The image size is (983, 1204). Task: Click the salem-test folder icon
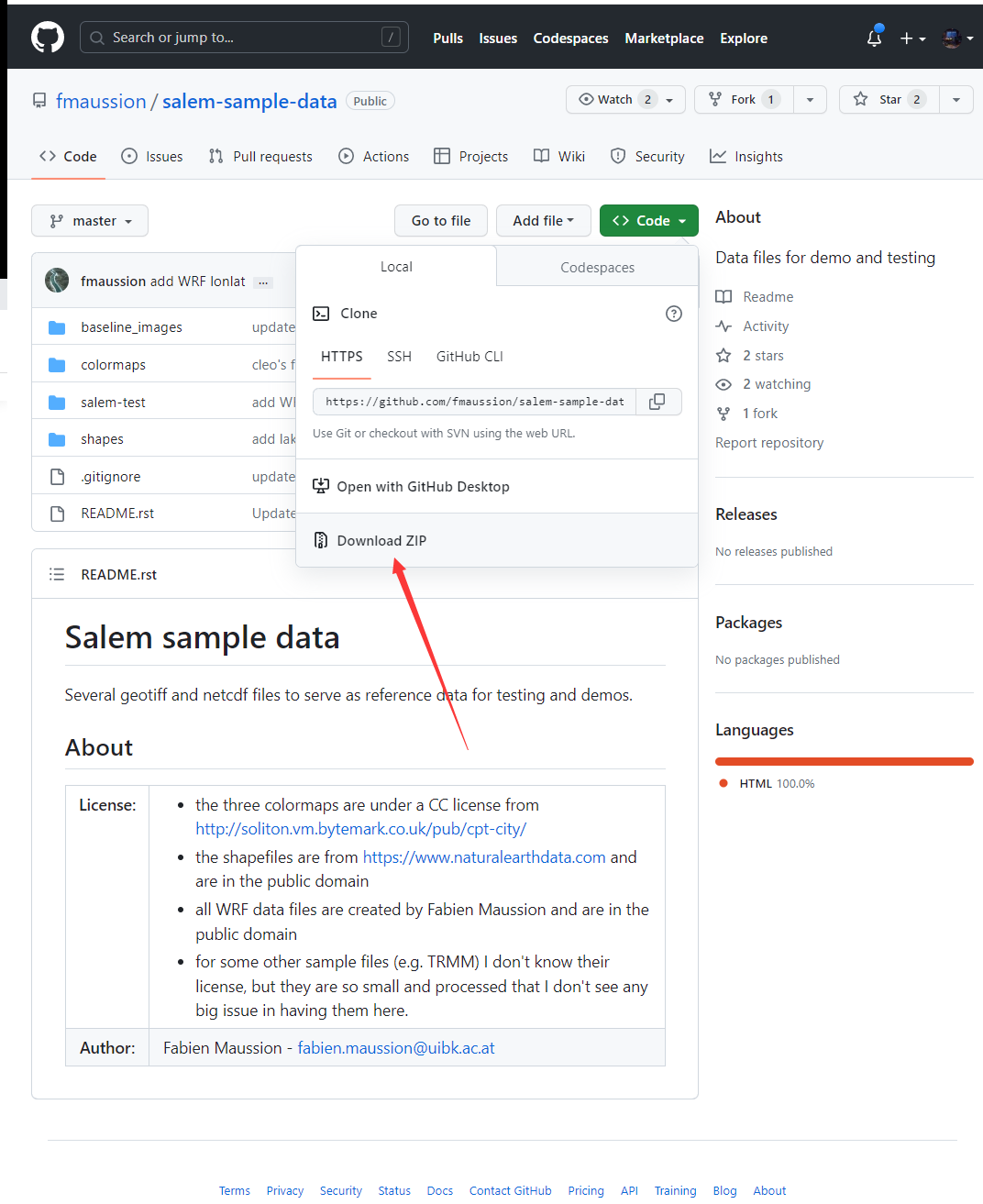pyautogui.click(x=57, y=403)
